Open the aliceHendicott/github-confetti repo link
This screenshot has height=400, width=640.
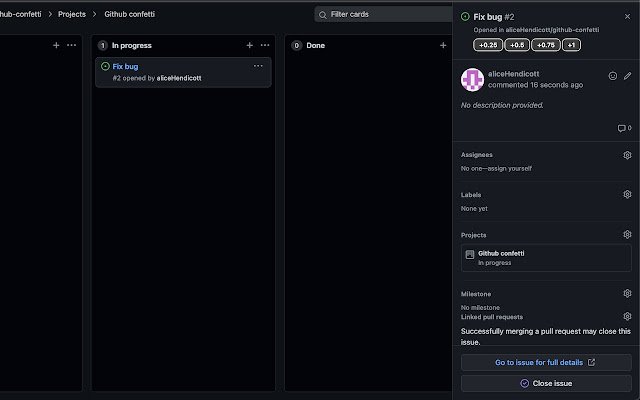552,30
